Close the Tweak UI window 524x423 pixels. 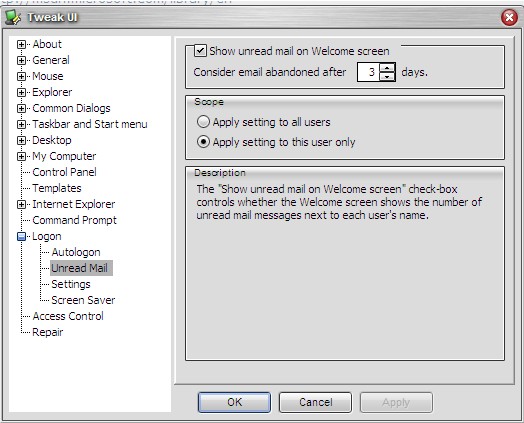point(509,17)
